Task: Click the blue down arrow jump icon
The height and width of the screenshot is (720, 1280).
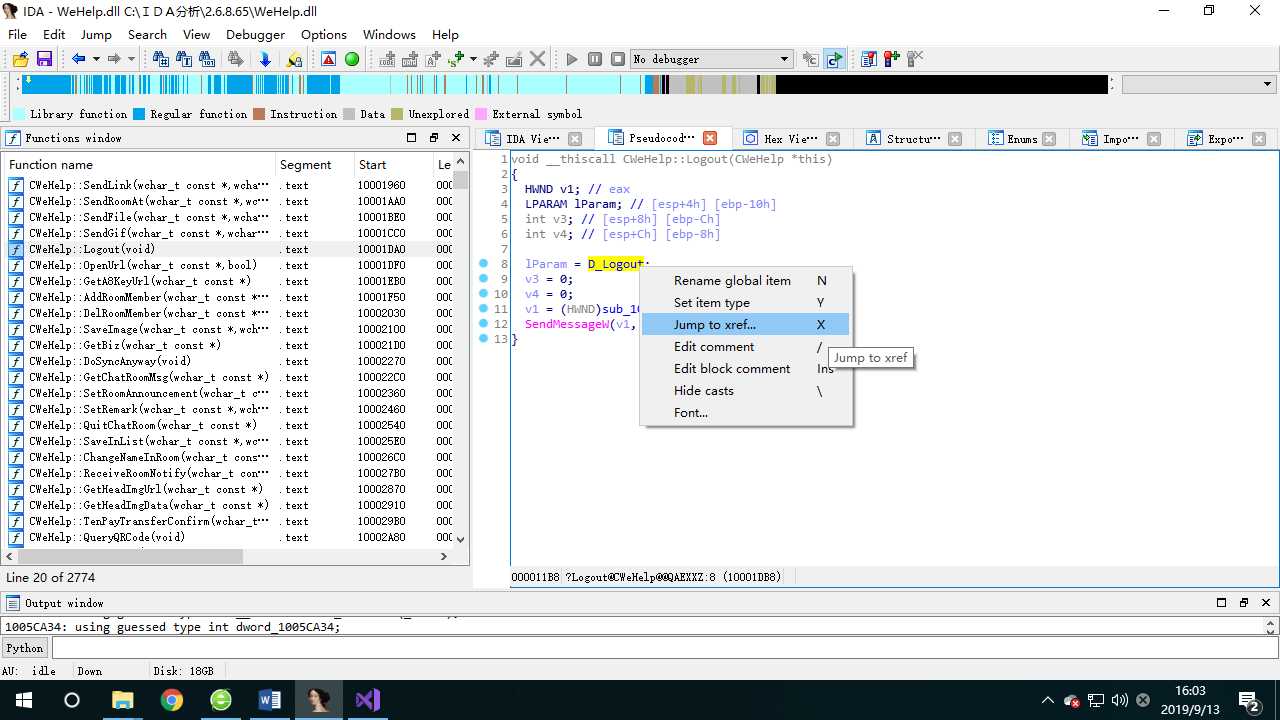Action: coord(265,59)
